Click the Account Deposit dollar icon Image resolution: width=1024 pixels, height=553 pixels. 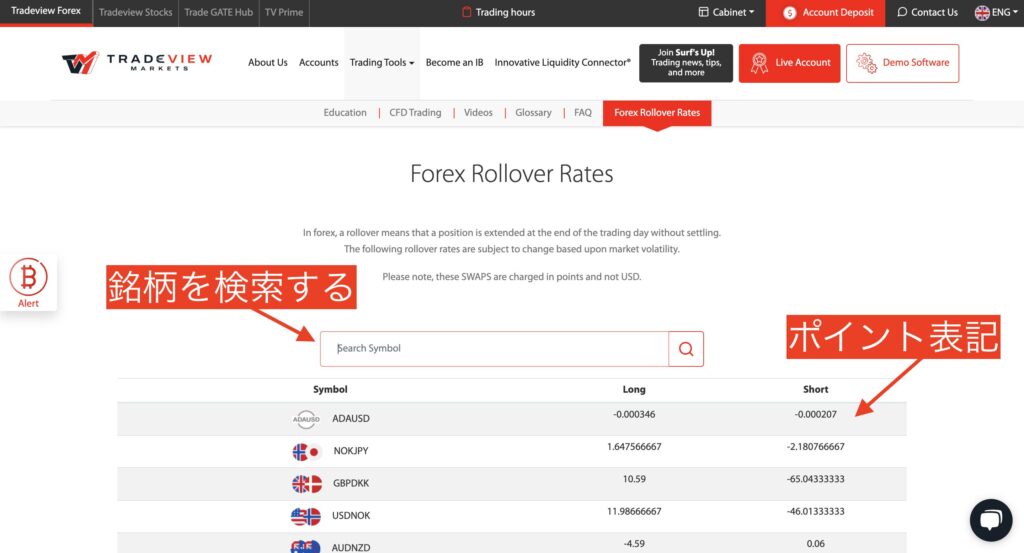(x=789, y=12)
